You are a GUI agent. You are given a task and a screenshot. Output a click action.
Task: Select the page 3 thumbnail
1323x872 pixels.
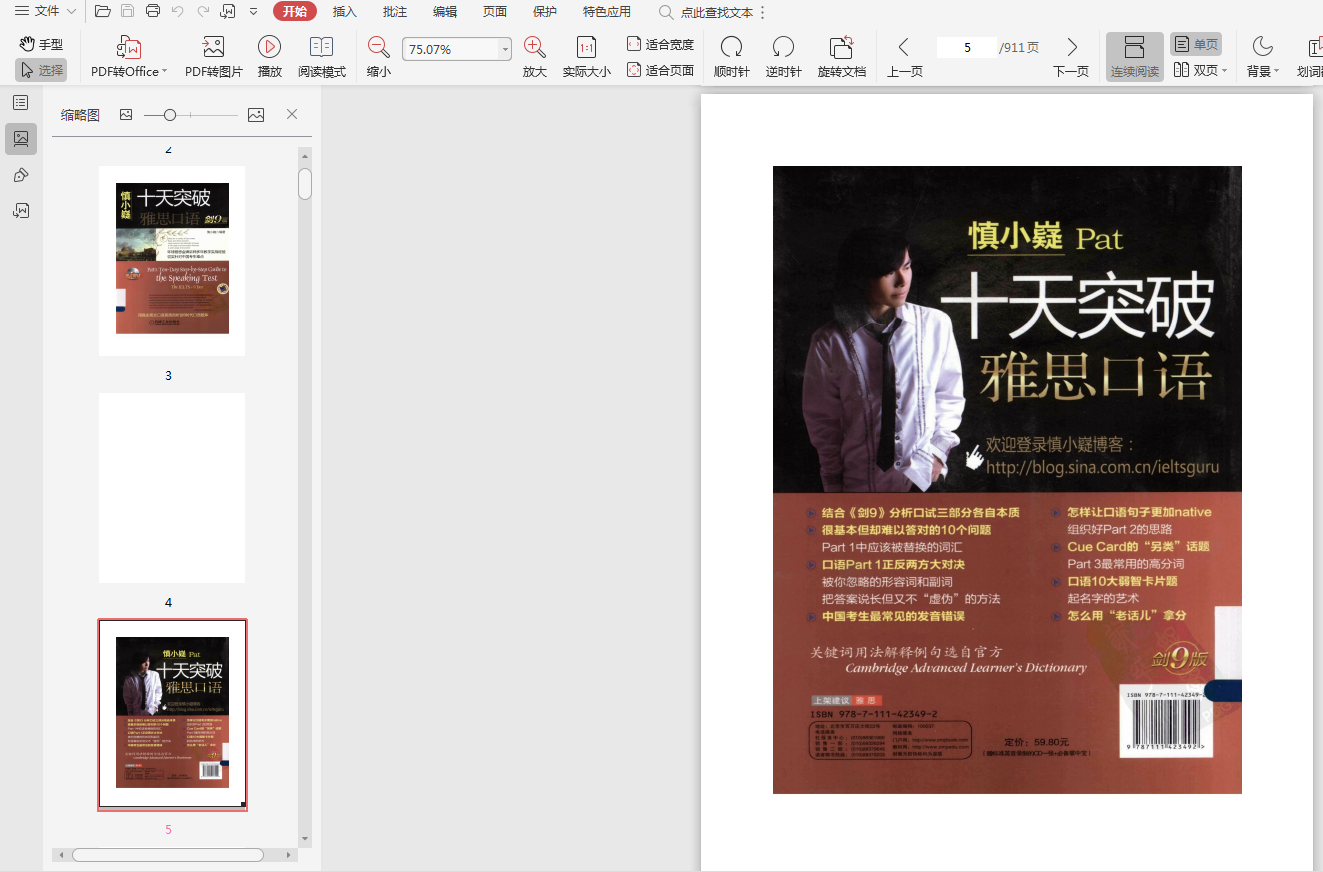171,260
